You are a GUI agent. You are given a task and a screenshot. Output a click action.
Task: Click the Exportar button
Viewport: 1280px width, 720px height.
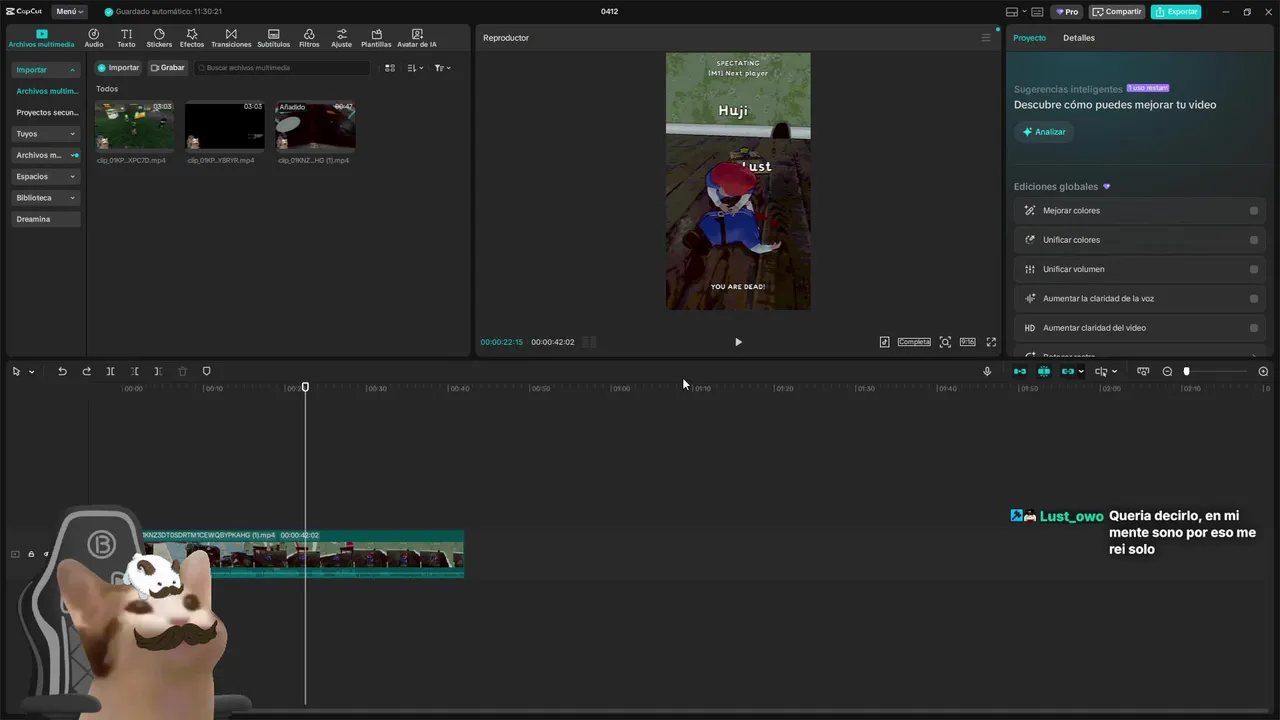pyautogui.click(x=1176, y=12)
